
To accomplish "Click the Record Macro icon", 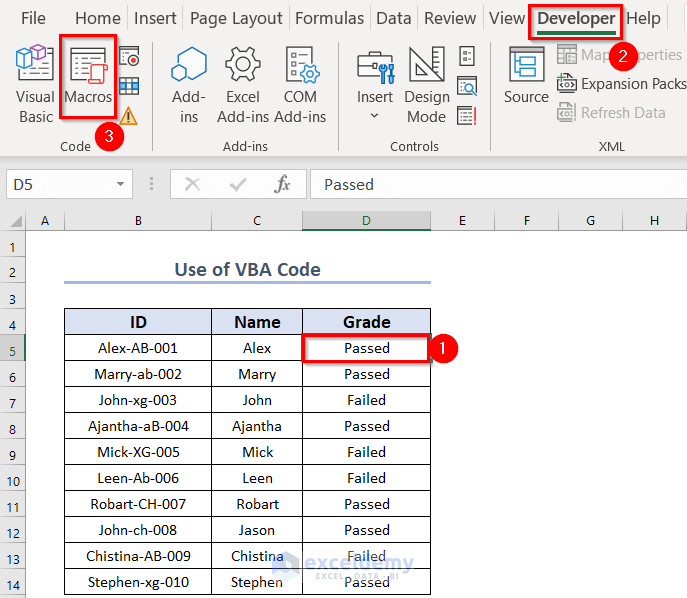I will click(x=129, y=56).
